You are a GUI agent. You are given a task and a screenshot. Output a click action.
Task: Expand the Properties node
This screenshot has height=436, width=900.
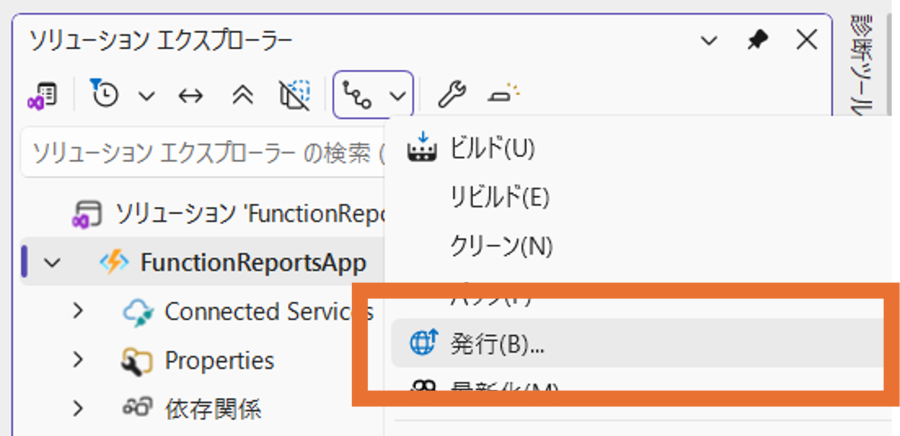click(x=77, y=360)
